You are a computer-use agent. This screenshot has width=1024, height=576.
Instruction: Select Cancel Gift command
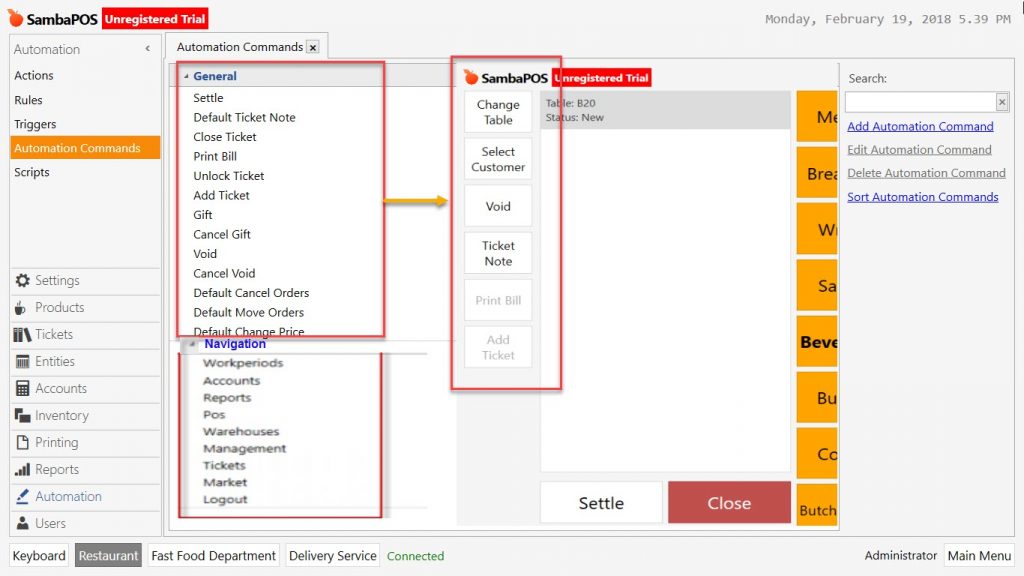pos(222,234)
